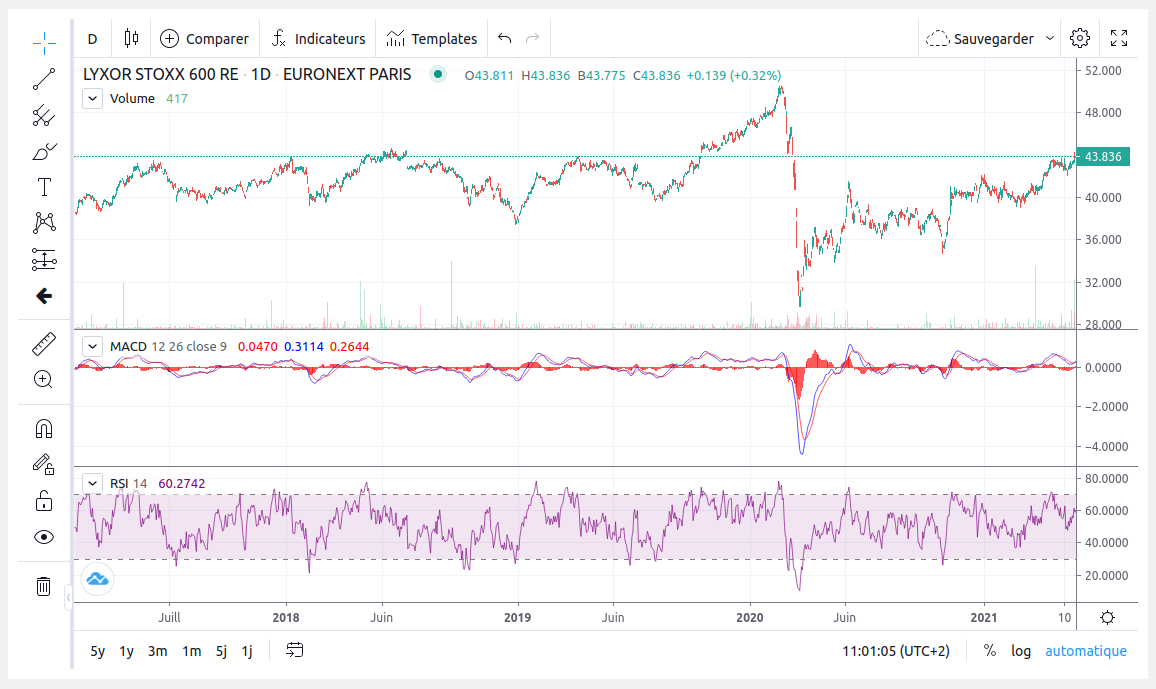1156x689 pixels.
Task: Click the black back arrow icon
Action: (44, 296)
